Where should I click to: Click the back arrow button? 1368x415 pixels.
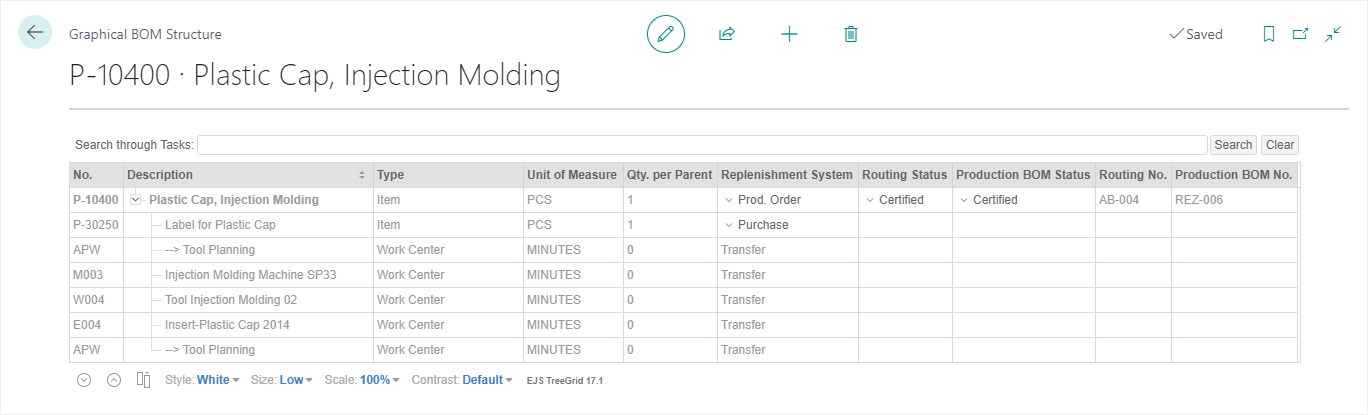[x=35, y=33]
